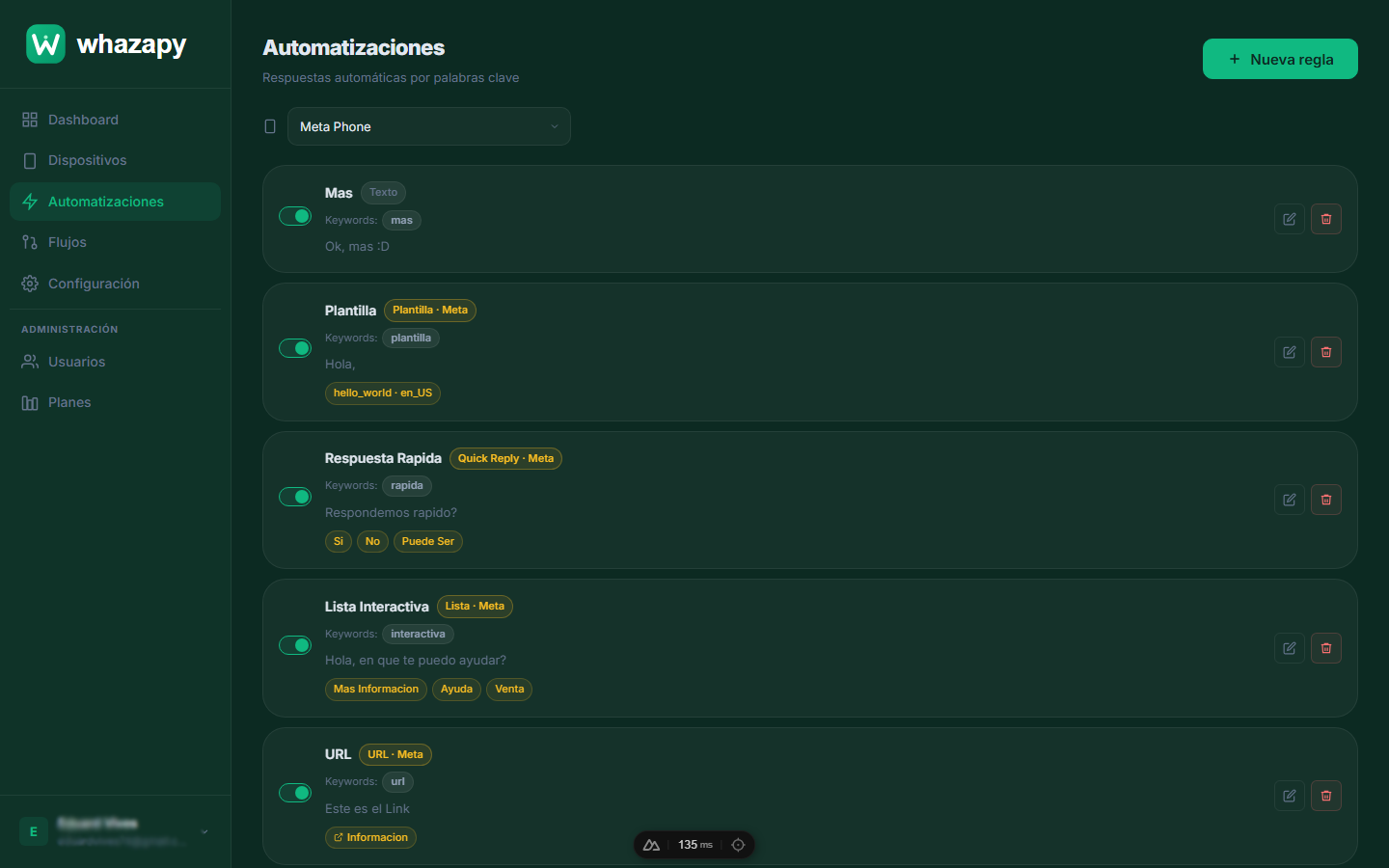The image size is (1389, 868).
Task: Toggle the URL rule off
Action: click(295, 793)
